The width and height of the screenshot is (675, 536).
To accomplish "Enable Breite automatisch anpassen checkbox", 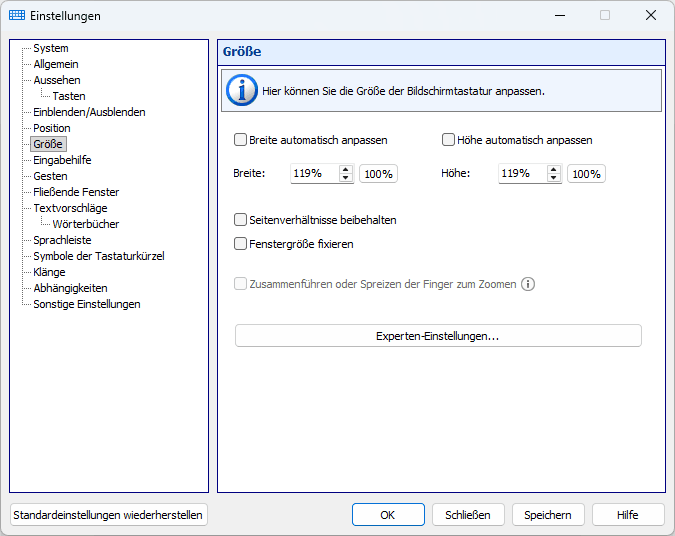I will tap(240, 139).
